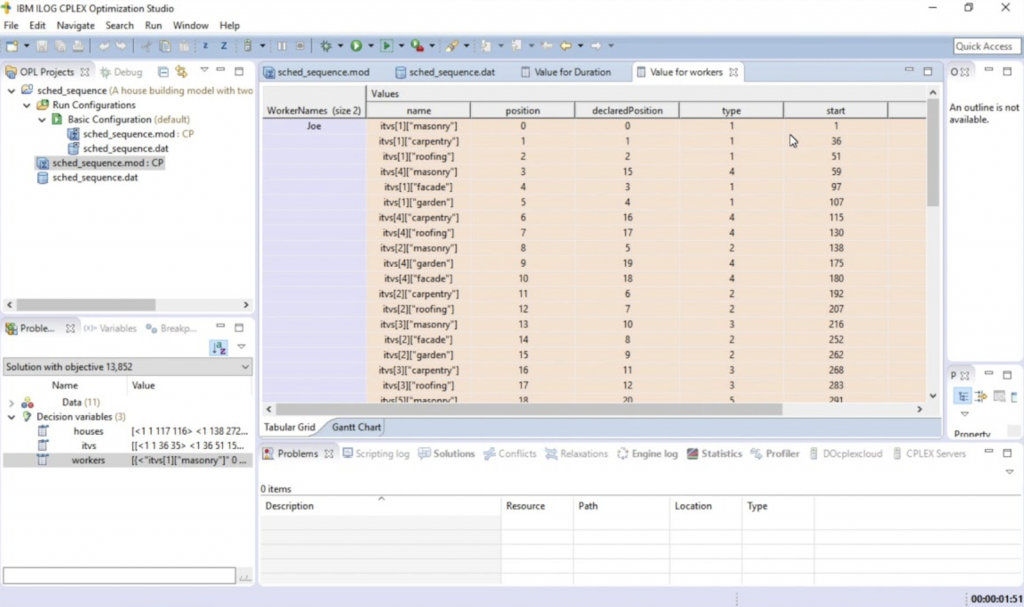Click horizontal scrollbar under Values table
This screenshot has width=1024, height=607.
click(x=529, y=409)
